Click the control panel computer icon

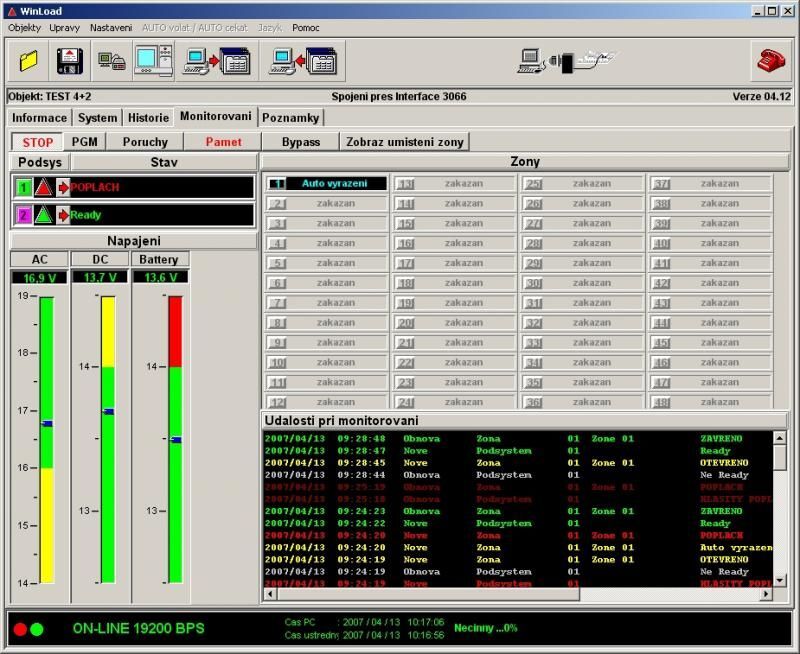pos(154,61)
